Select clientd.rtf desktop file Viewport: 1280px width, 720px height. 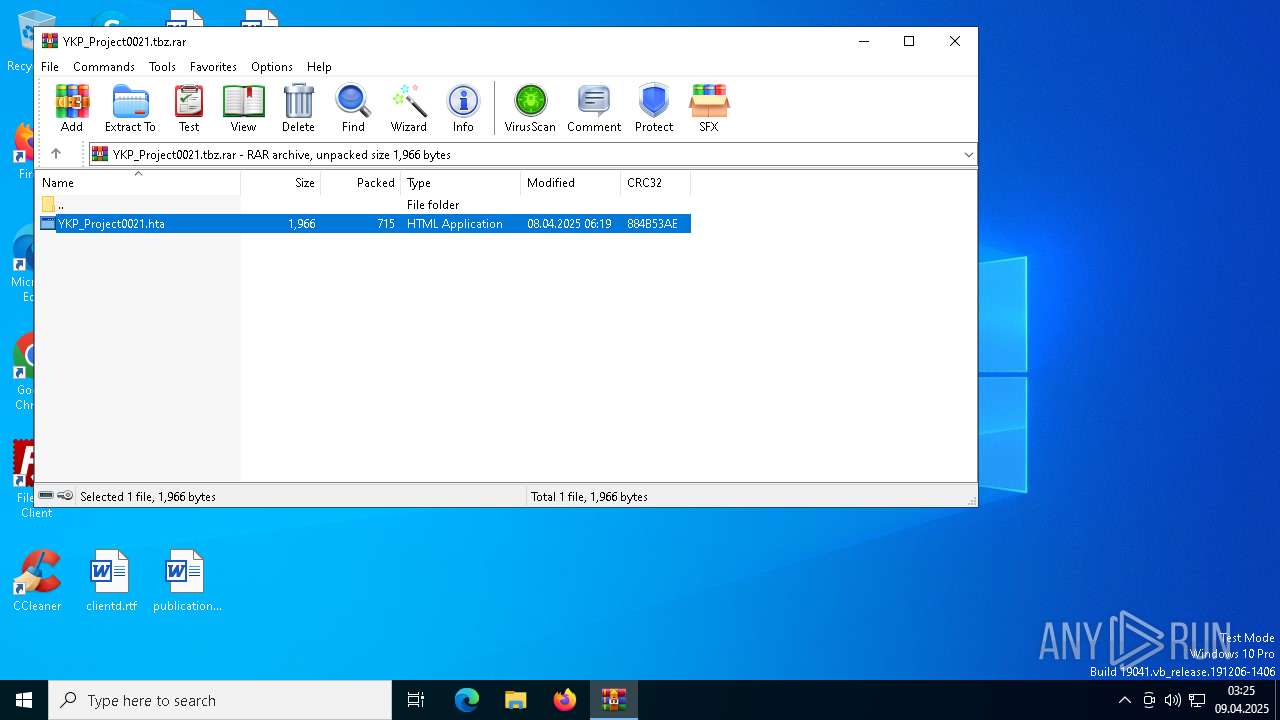(111, 581)
